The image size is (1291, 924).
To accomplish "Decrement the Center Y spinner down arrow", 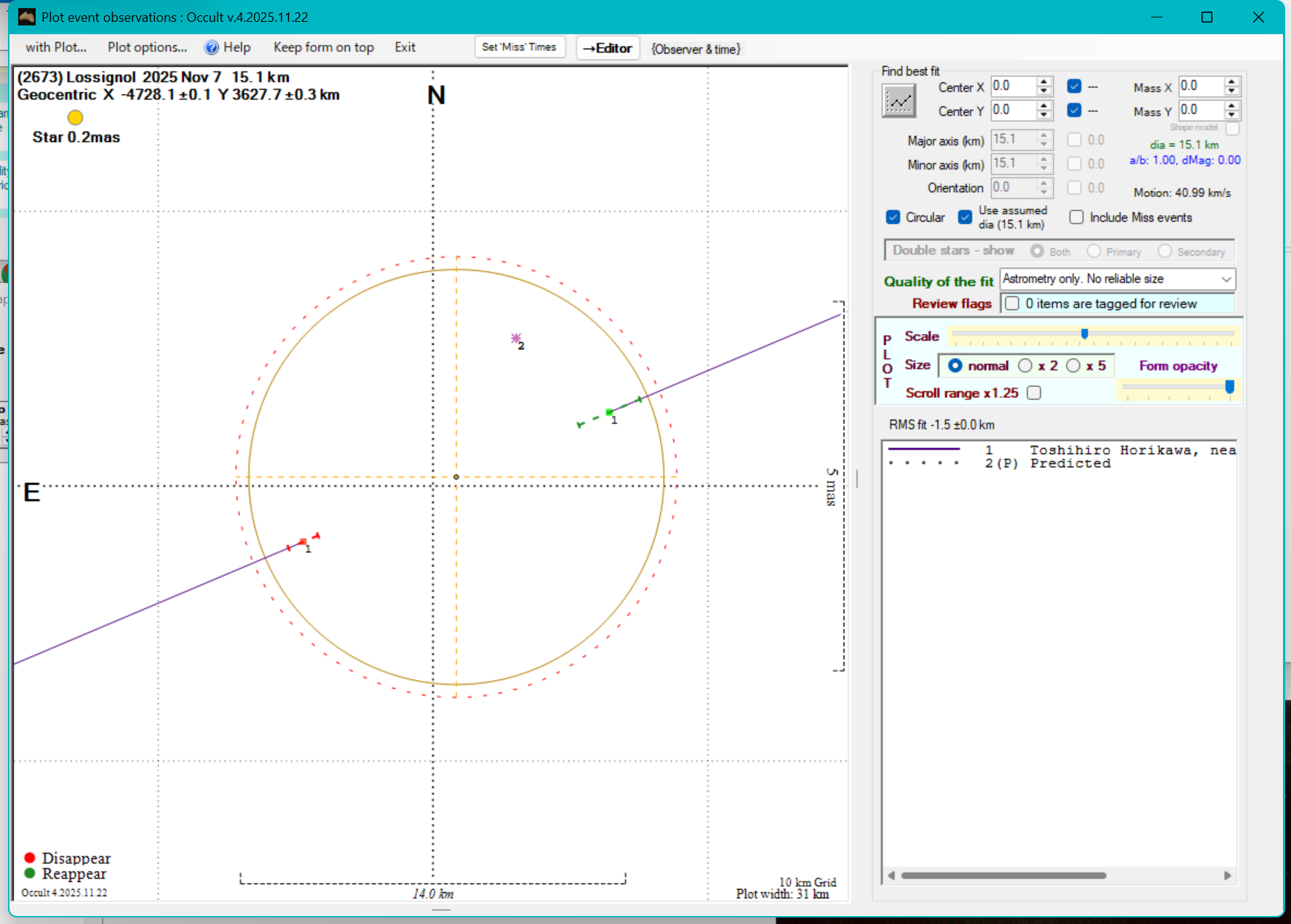I will click(x=1044, y=115).
